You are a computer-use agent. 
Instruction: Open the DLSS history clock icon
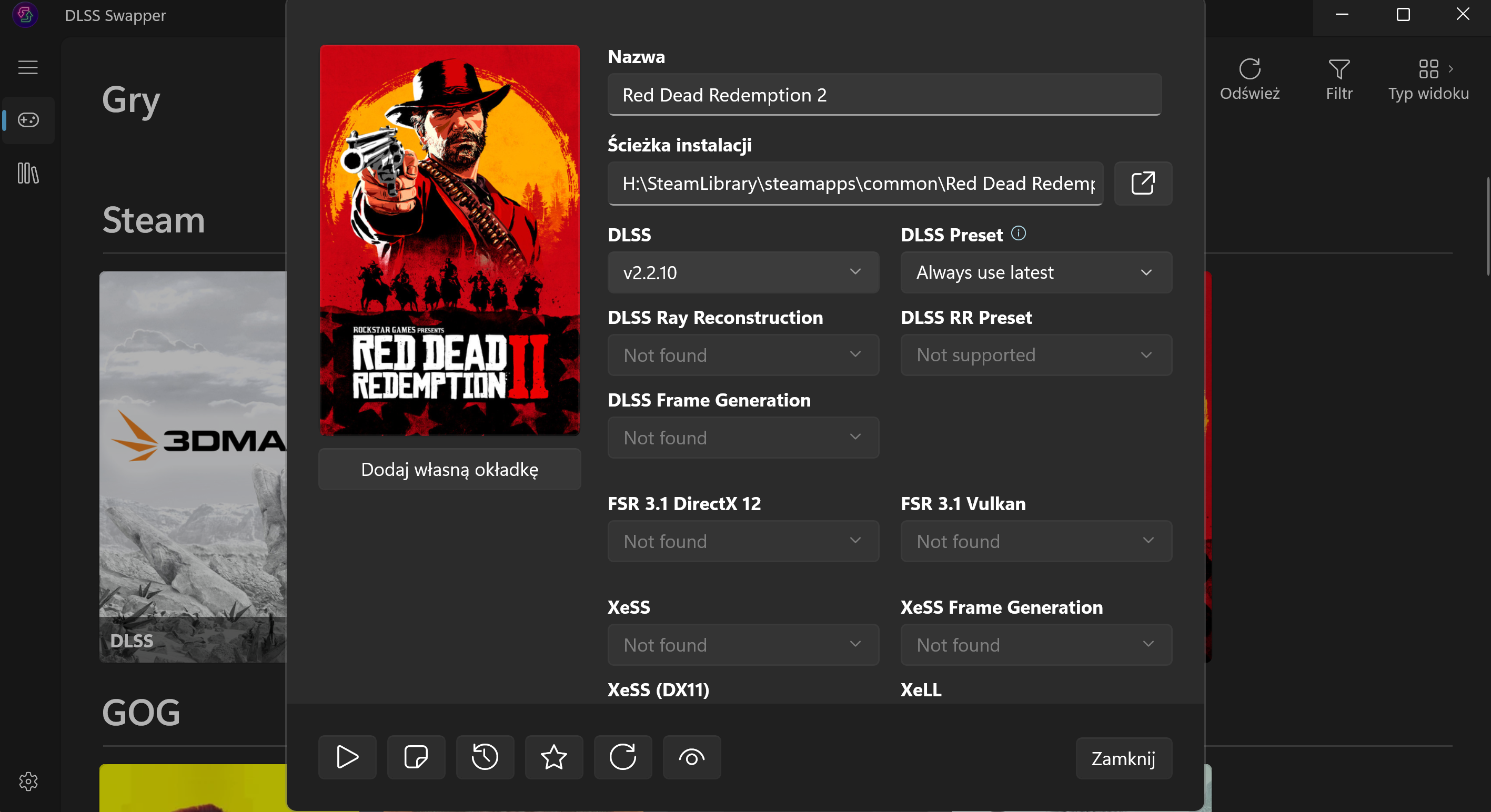point(485,757)
